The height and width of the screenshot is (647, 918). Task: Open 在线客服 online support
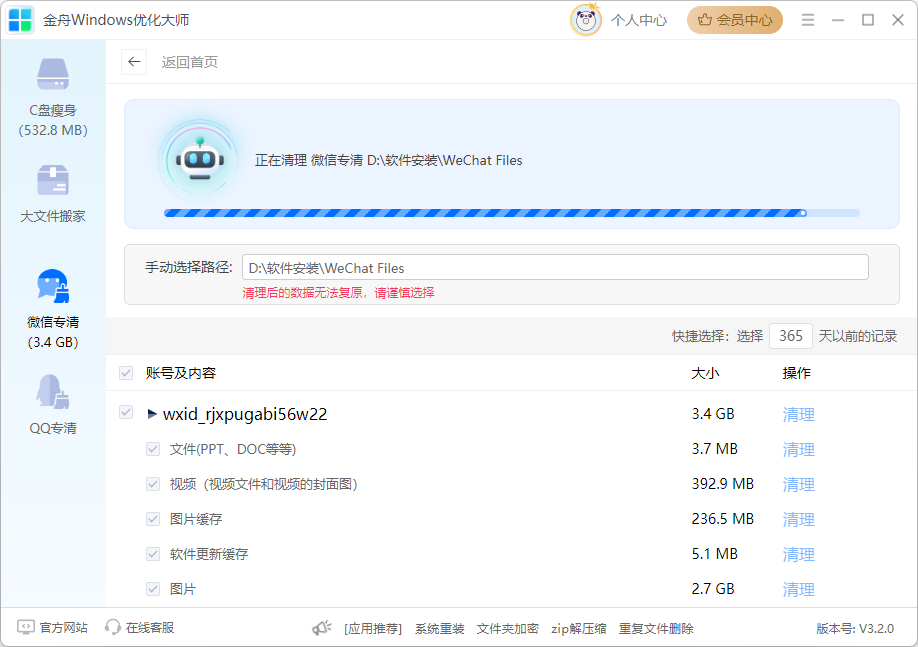(x=139, y=628)
